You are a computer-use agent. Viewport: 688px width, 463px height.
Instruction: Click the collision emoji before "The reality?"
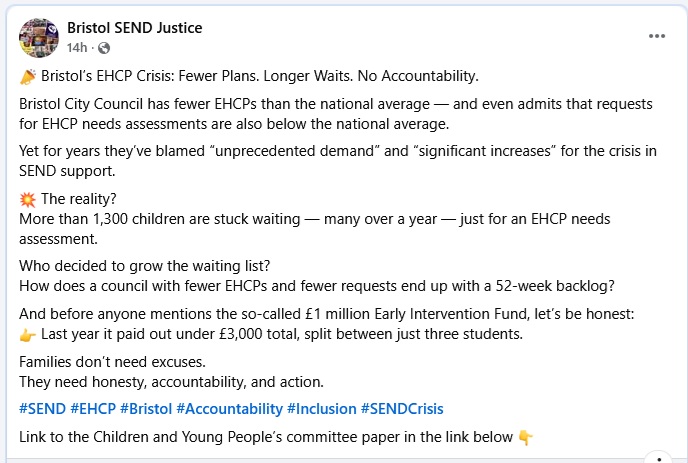tap(28, 198)
